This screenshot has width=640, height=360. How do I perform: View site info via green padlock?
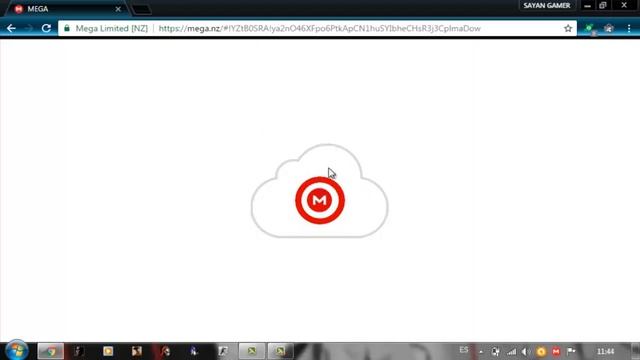tap(67, 28)
